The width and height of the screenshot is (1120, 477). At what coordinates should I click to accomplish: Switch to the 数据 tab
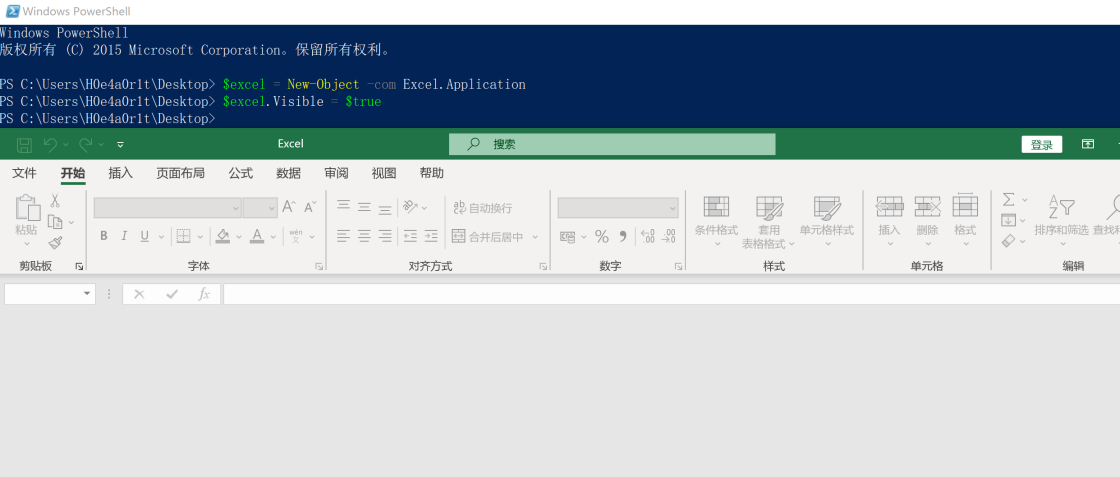289,174
